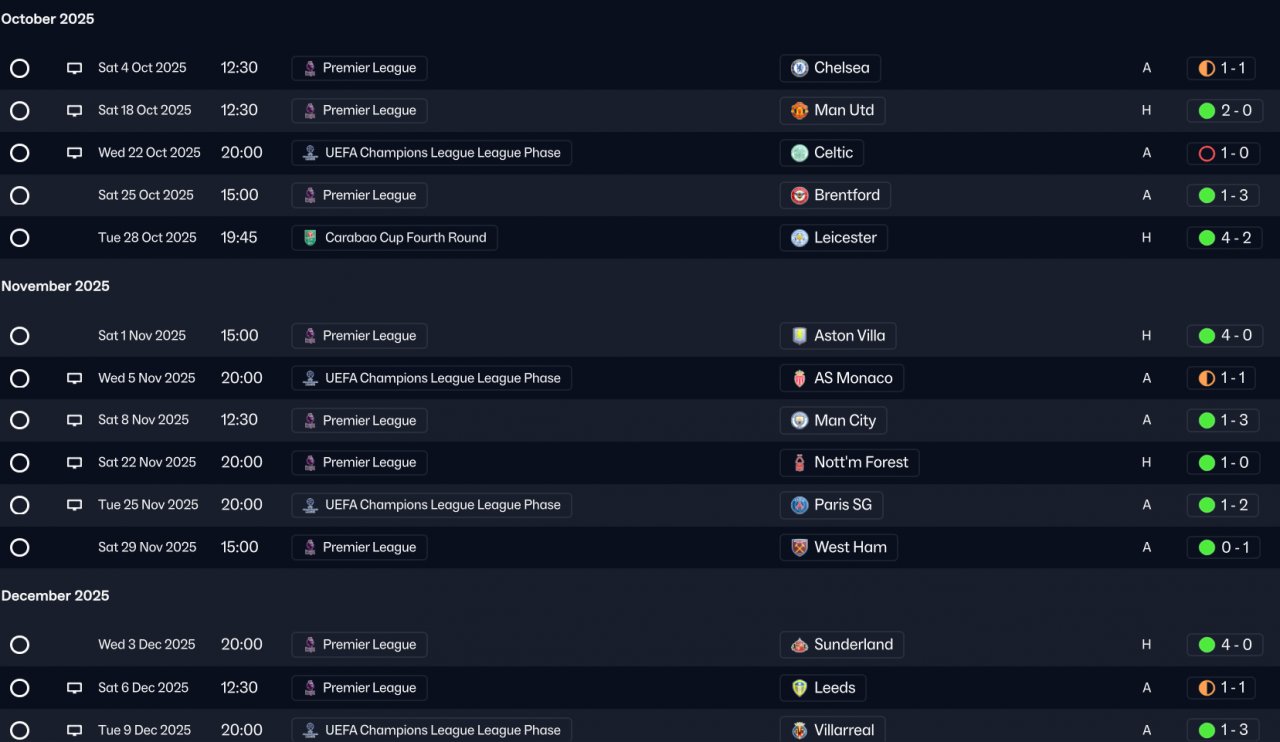Click the red loss indicator beside the Celtic 1 - 0 result
The image size is (1280, 742).
1207,153
